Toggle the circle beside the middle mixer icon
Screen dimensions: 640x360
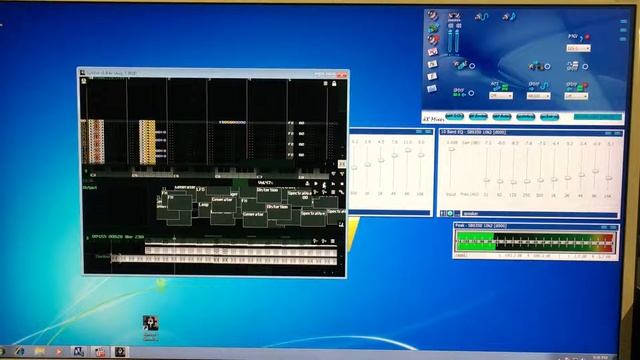click(547, 66)
